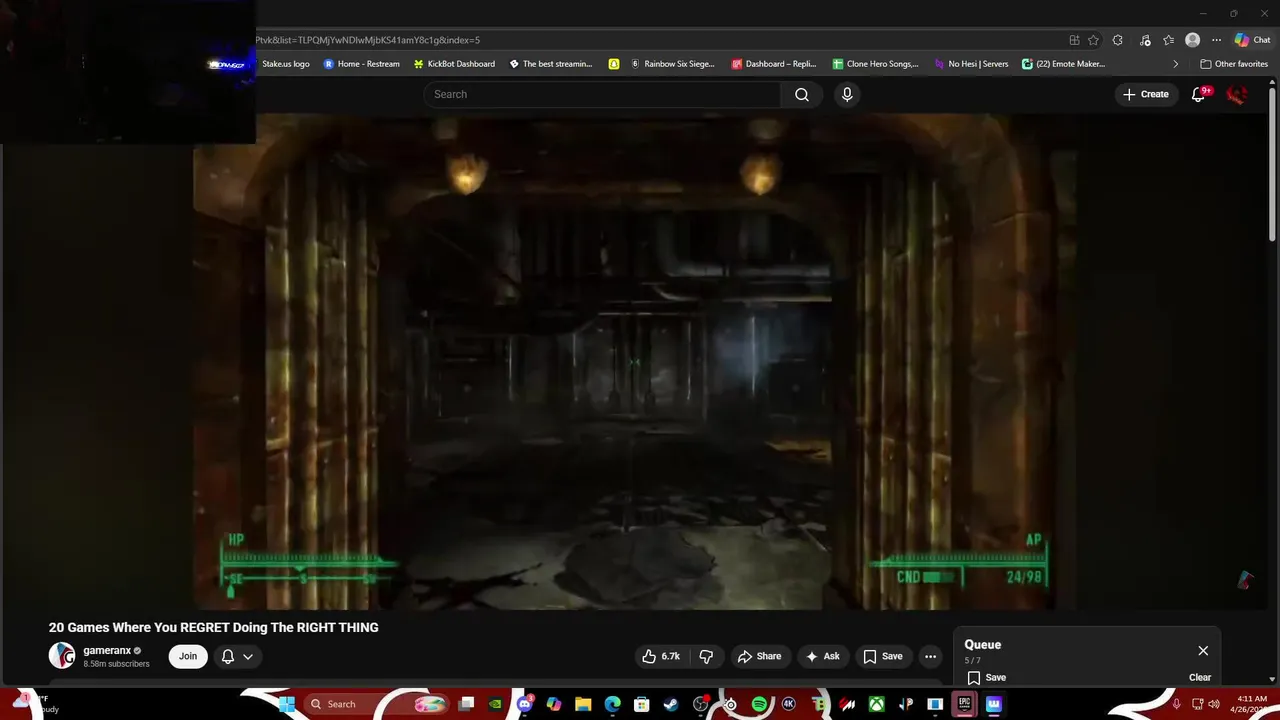
Task: Open the No Hesi | Servers bookmark
Action: click(x=971, y=64)
